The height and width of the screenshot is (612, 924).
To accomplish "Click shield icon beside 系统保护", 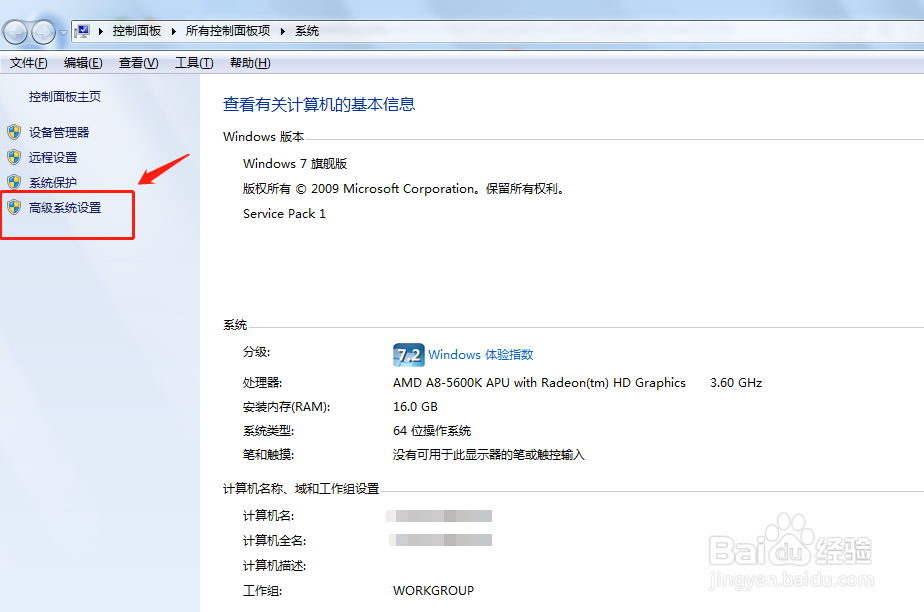I will point(14,182).
